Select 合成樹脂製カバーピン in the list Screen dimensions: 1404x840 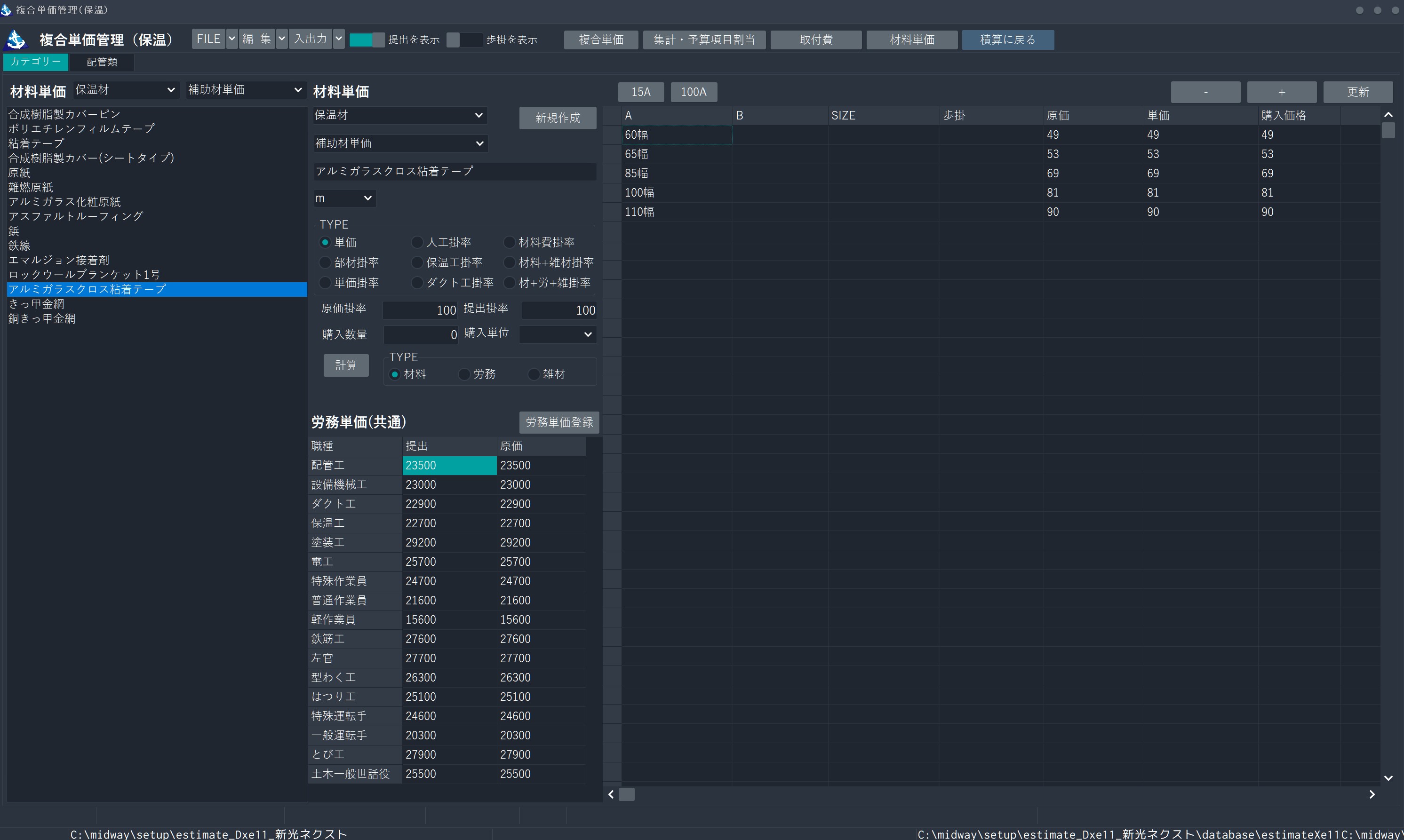coord(157,114)
